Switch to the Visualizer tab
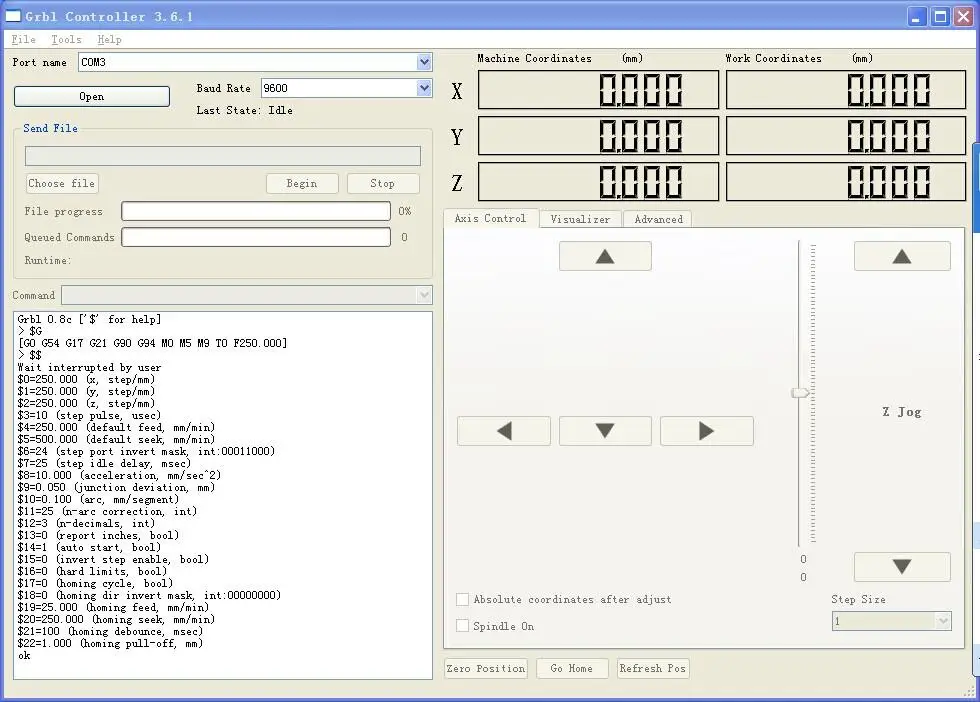Viewport: 980px width, 702px height. click(x=580, y=219)
